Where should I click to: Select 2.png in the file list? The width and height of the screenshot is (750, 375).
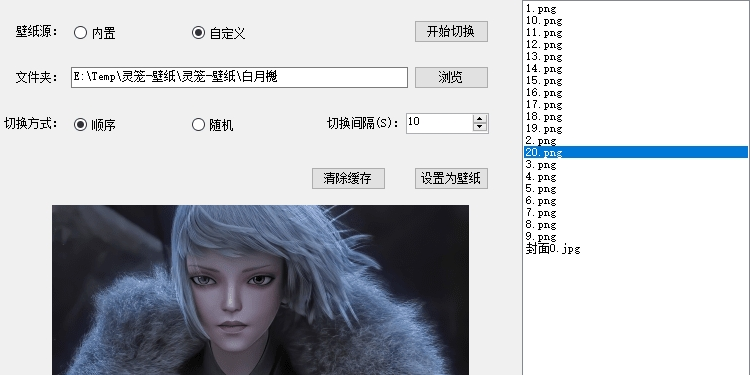coord(636,140)
